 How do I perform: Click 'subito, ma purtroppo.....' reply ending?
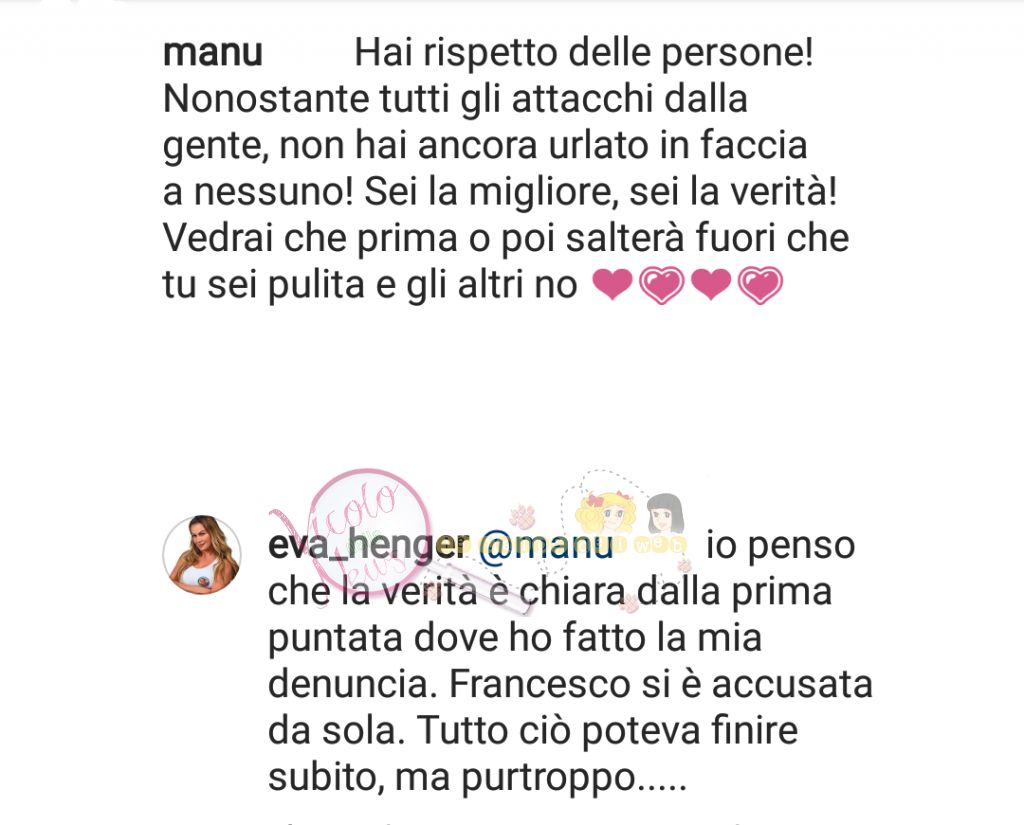(x=477, y=778)
